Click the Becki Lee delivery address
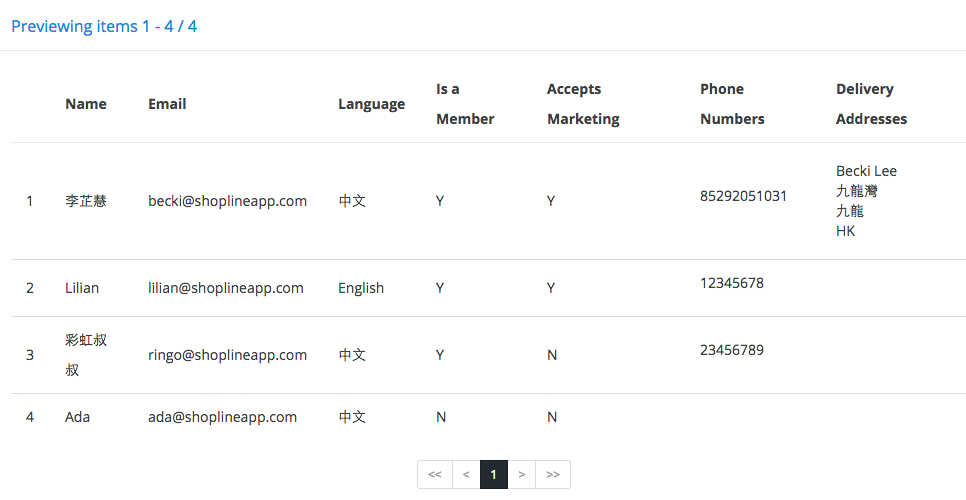Screen dimensions: 966x500 (x=866, y=171)
